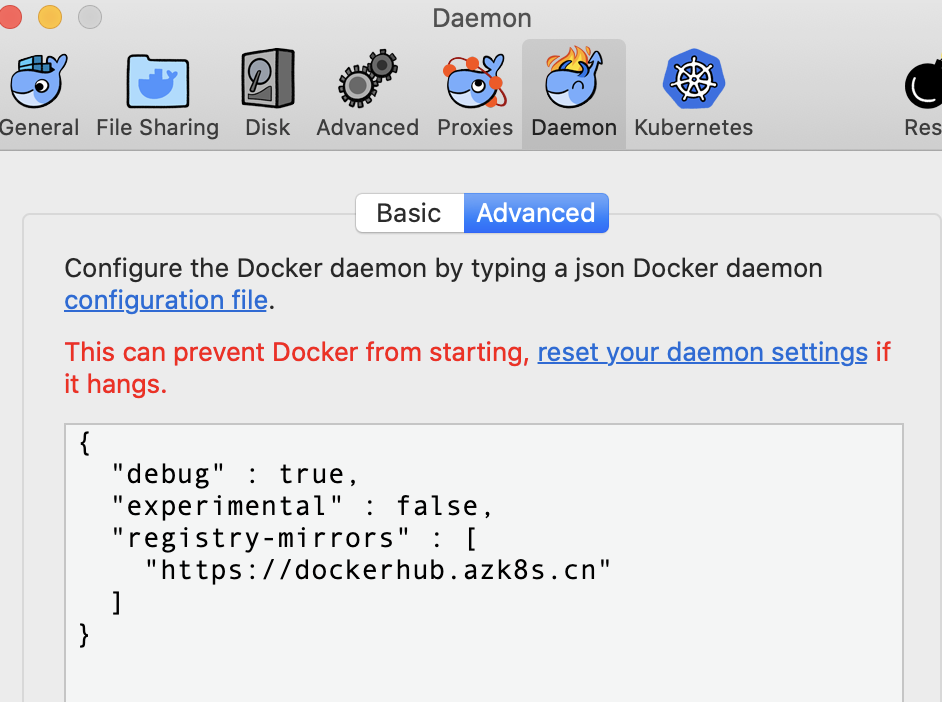Switch to the Basic daemon tab

[x=409, y=213]
